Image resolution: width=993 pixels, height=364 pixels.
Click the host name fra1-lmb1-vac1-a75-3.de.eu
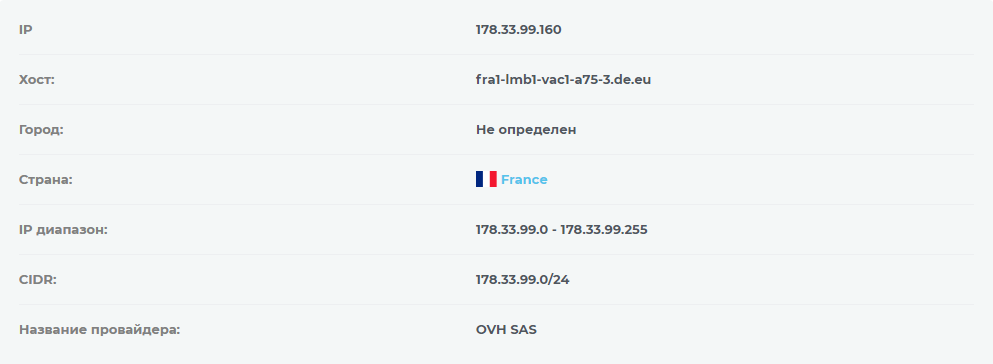click(564, 80)
